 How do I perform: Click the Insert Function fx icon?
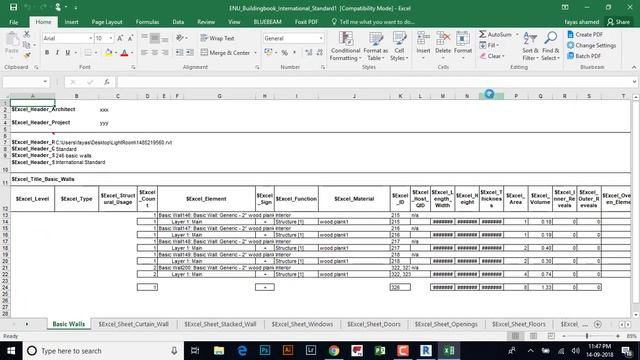click(x=107, y=82)
